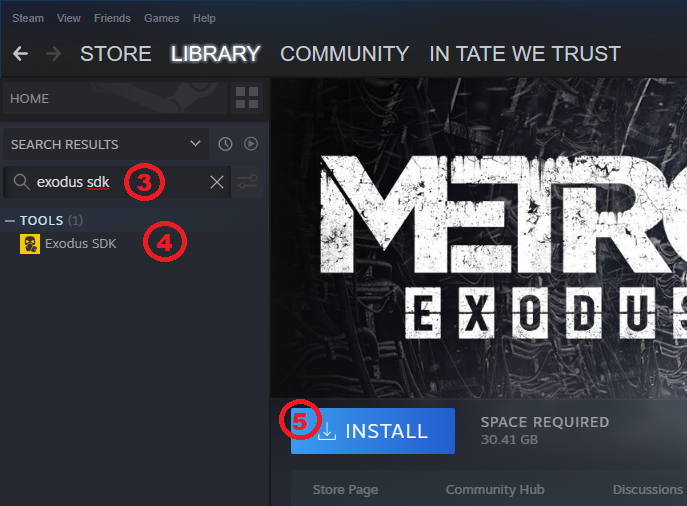Image resolution: width=687 pixels, height=506 pixels.
Task: Open the SEARCH RESULTS dropdown
Action: (x=106, y=144)
